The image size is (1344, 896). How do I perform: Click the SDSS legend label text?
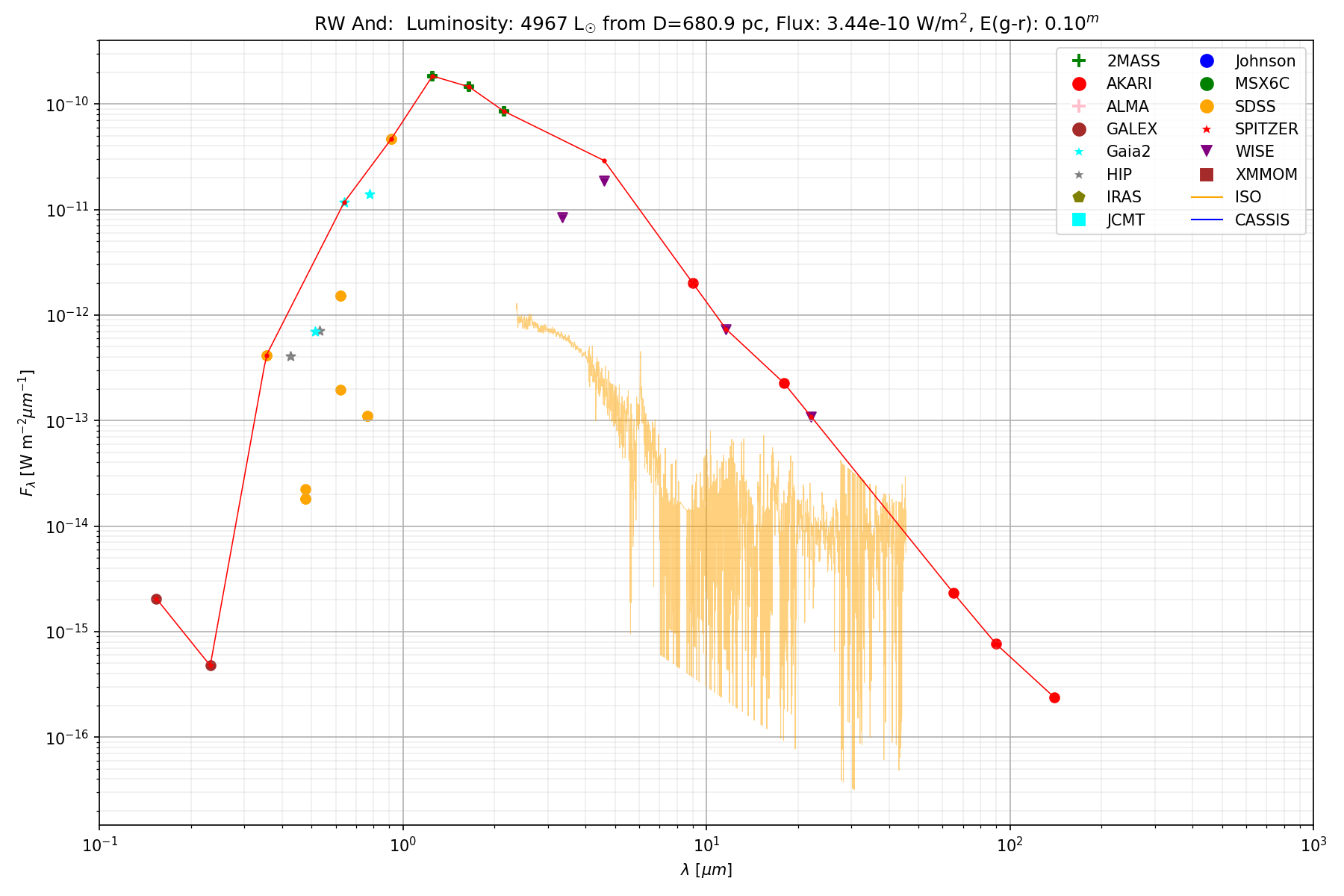point(1255,107)
